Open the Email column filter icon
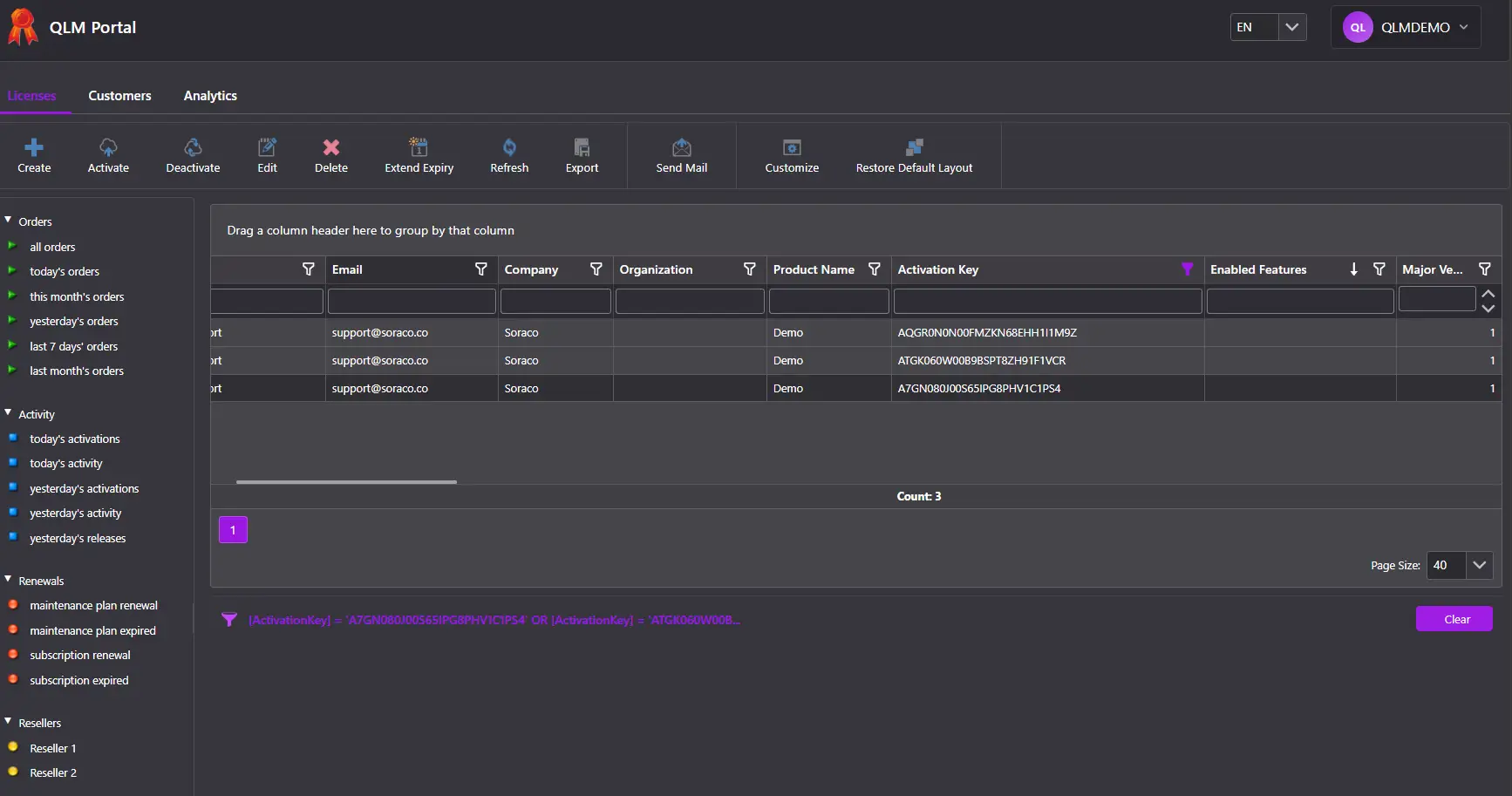1512x796 pixels. click(481, 269)
